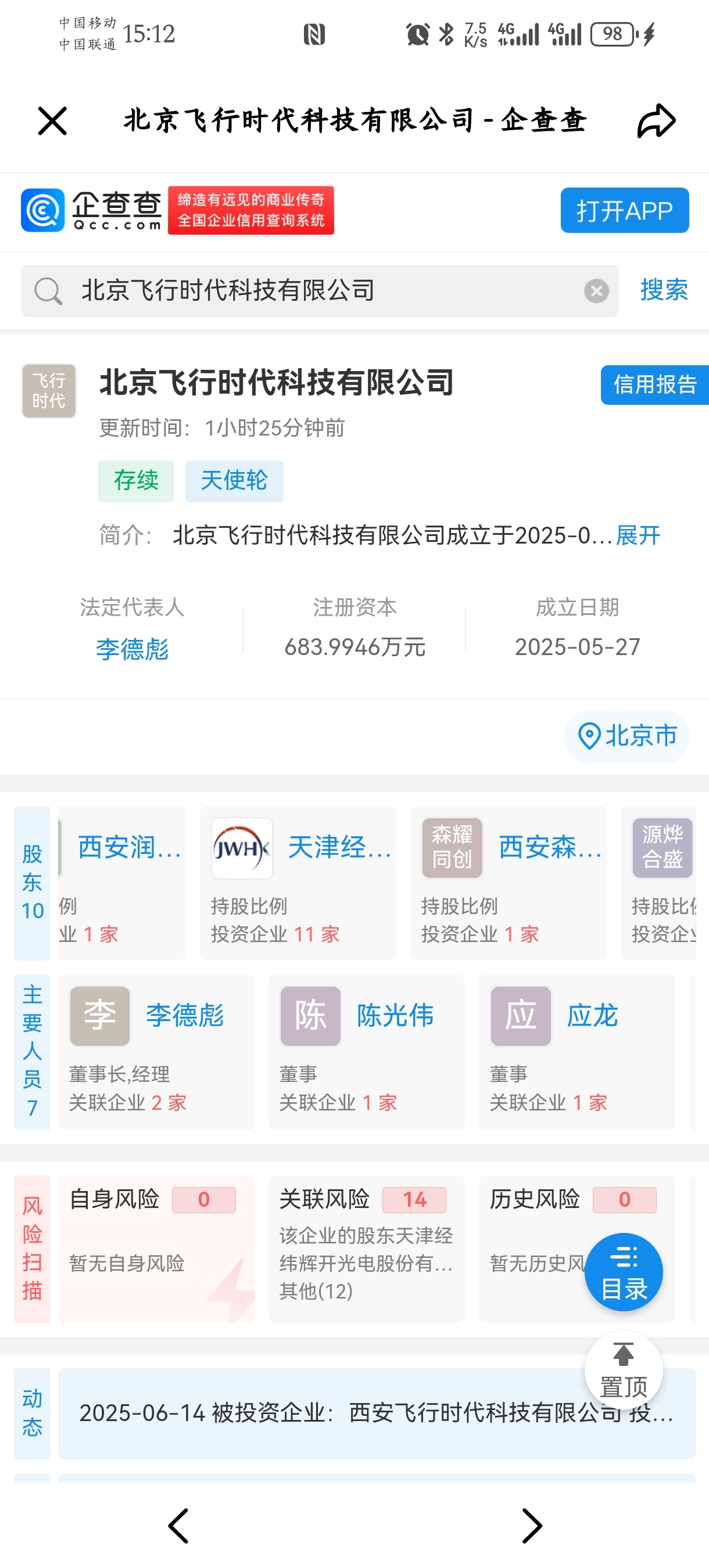The width and height of the screenshot is (709, 1568).
Task: Tap the 其他(12) risk entry
Action: [x=316, y=1292]
